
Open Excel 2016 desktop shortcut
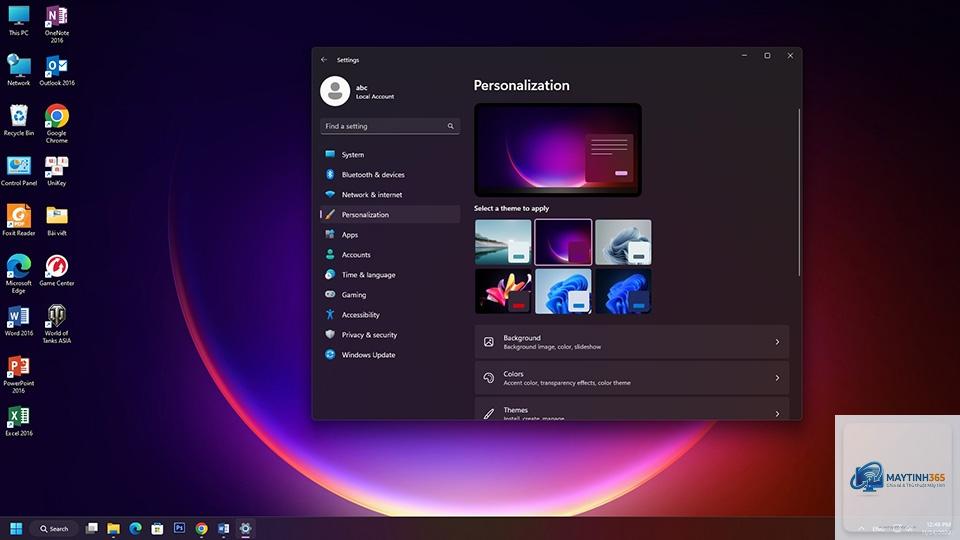[18, 421]
